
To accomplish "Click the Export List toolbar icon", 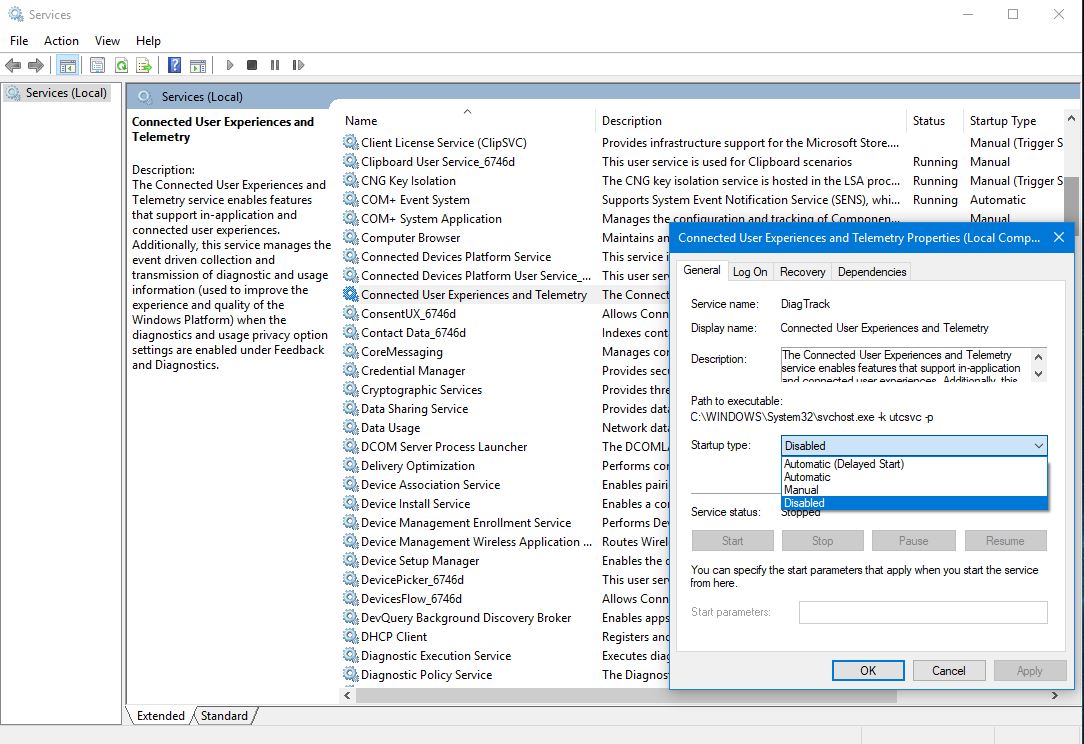I will tap(142, 65).
